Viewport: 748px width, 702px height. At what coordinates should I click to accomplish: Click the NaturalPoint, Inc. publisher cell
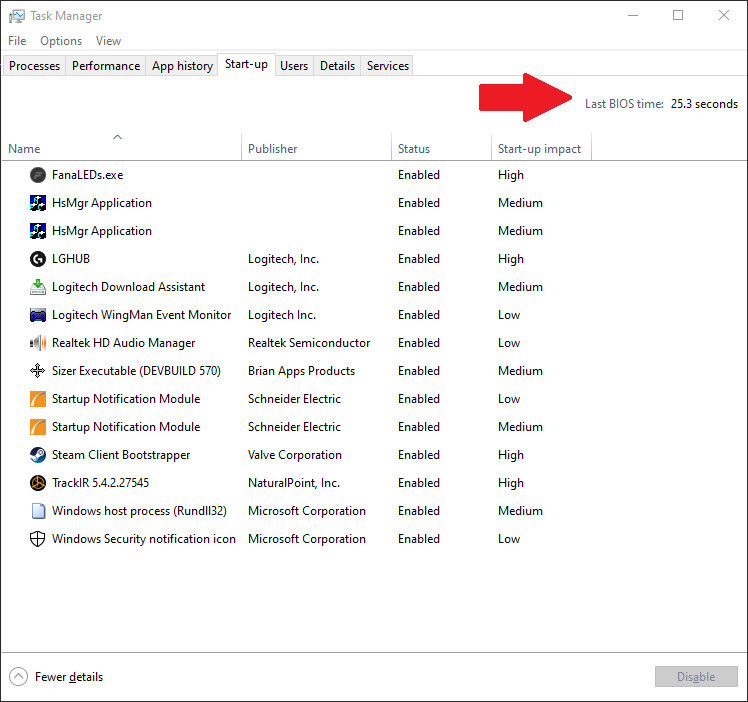point(294,483)
